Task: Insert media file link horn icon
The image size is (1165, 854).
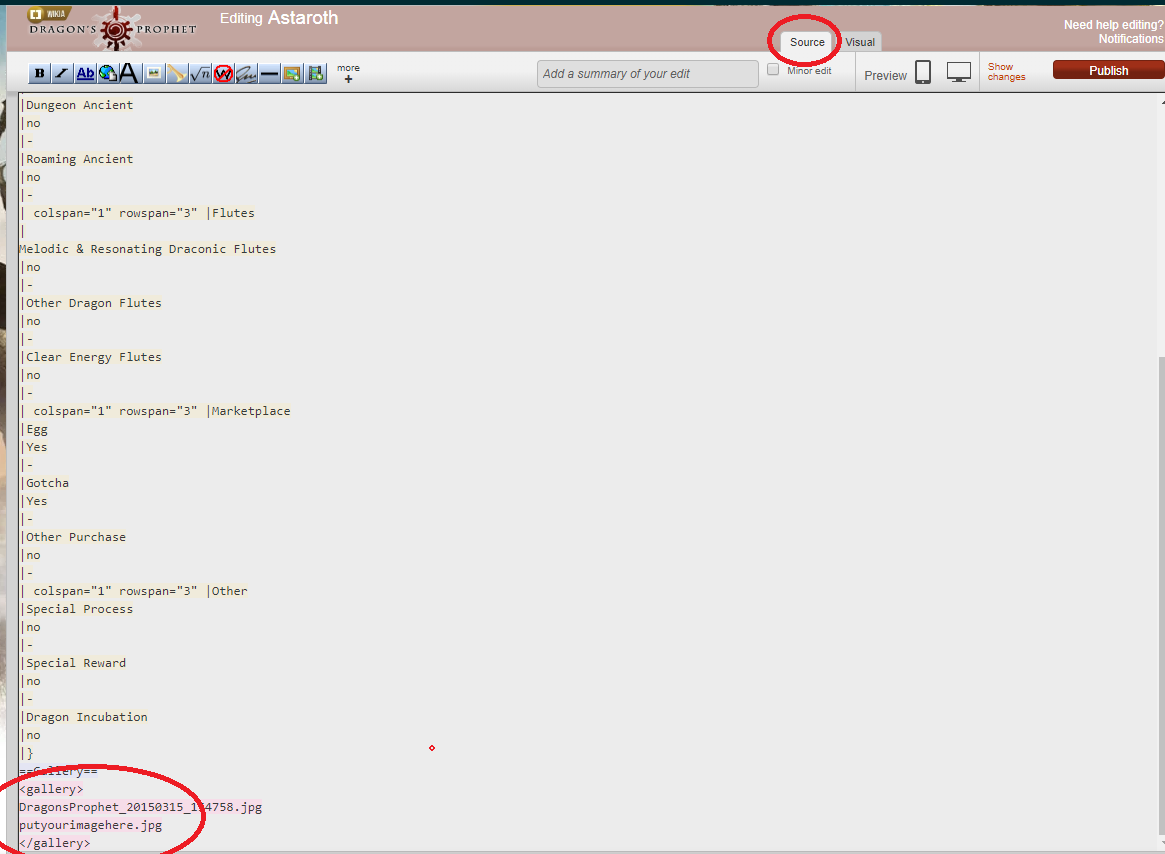Action: 177,73
